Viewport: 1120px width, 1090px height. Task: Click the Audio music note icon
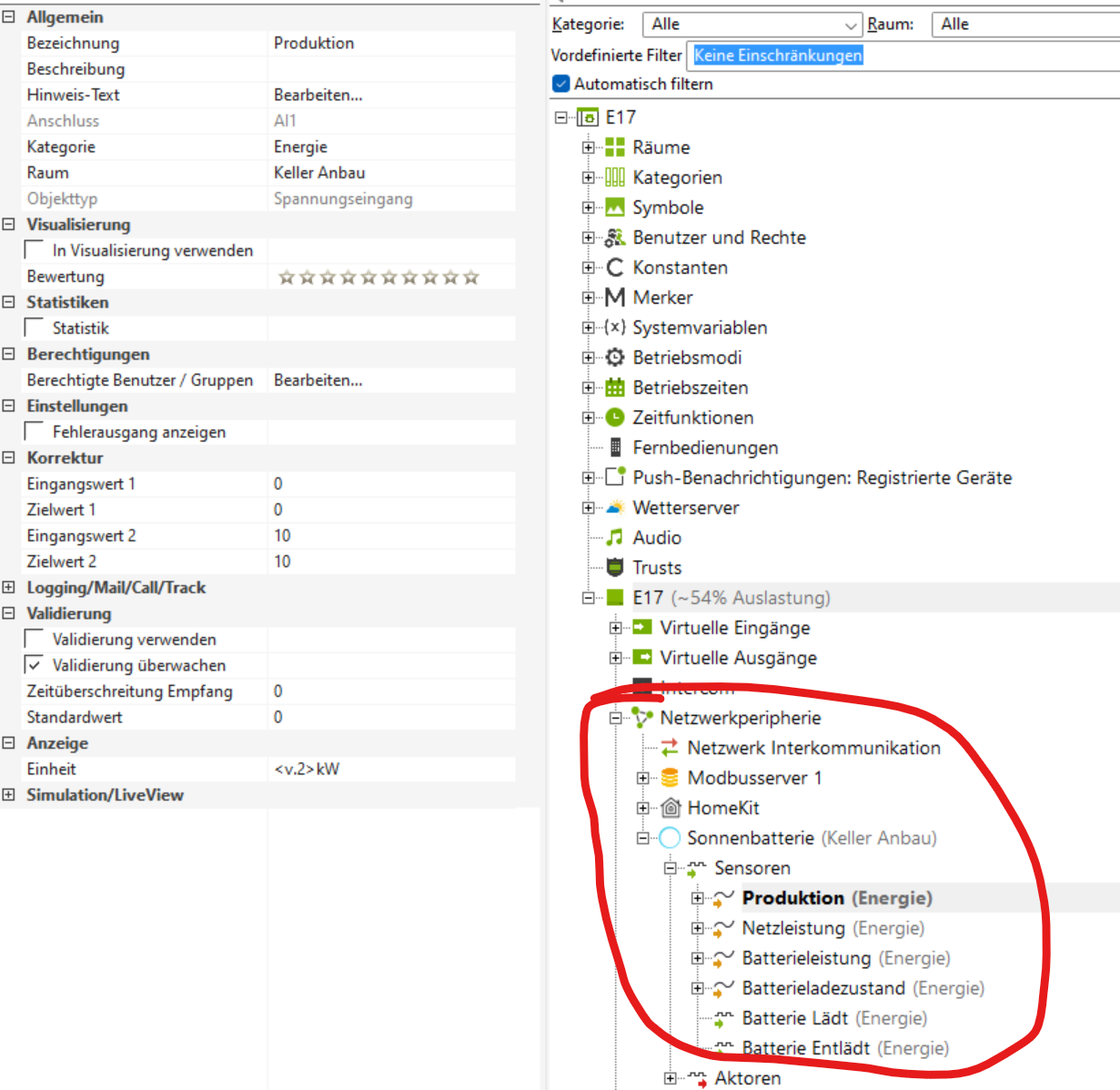pos(615,538)
